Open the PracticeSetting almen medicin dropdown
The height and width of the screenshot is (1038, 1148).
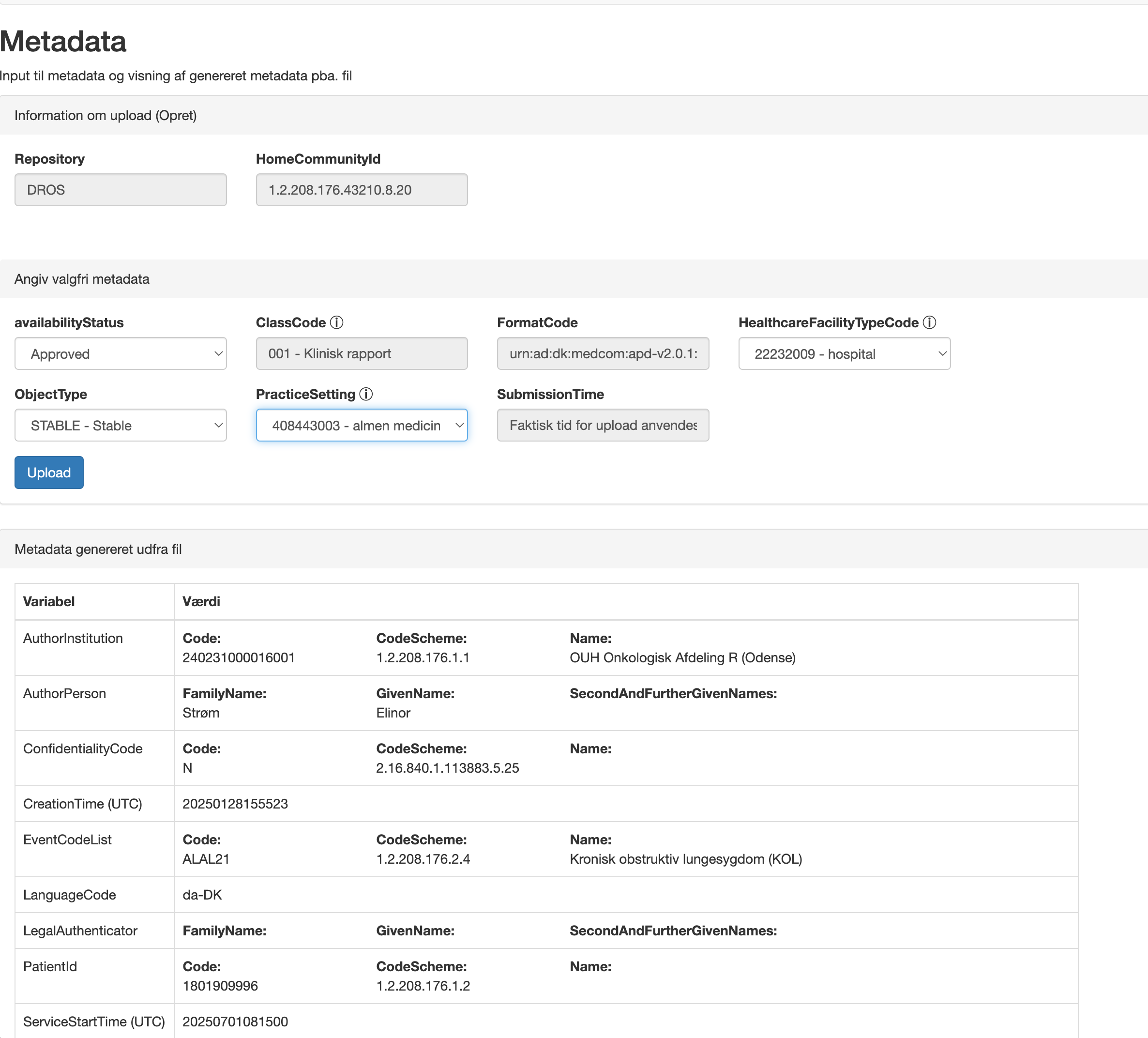[x=362, y=426]
